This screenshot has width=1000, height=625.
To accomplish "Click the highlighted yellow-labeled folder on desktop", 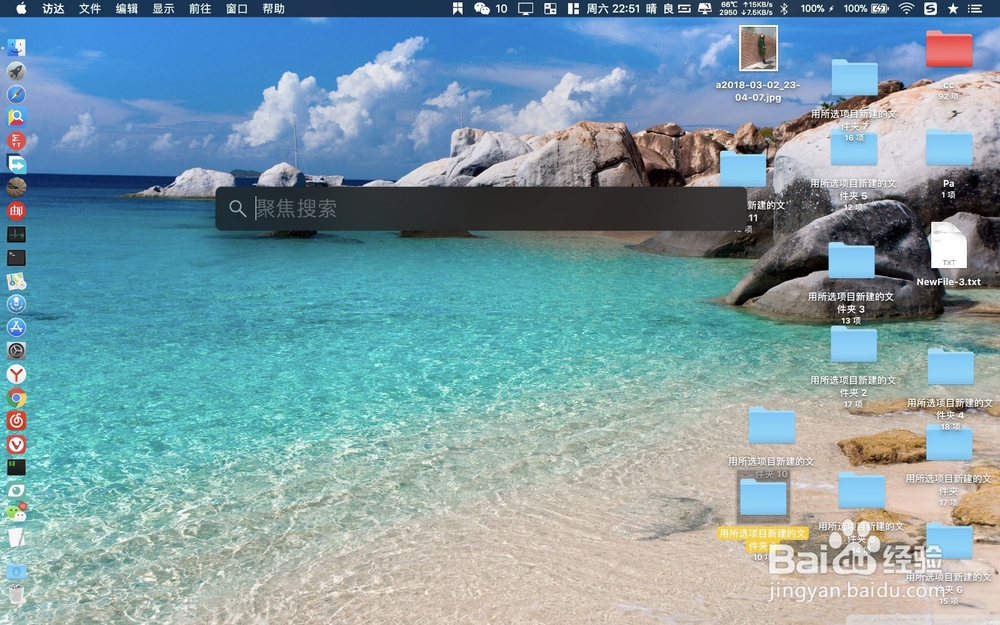I will tap(763, 497).
